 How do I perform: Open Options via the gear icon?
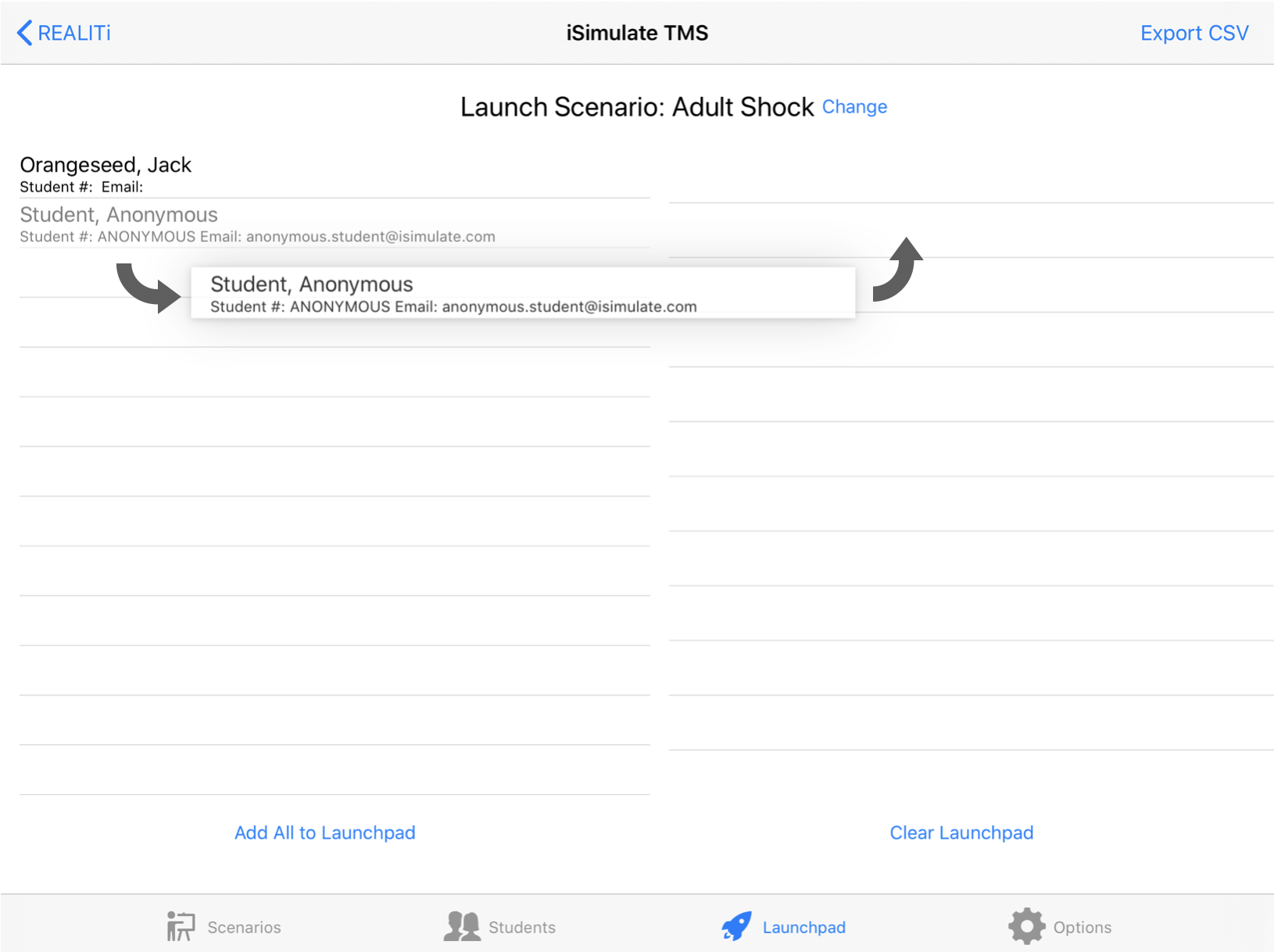point(1026,927)
